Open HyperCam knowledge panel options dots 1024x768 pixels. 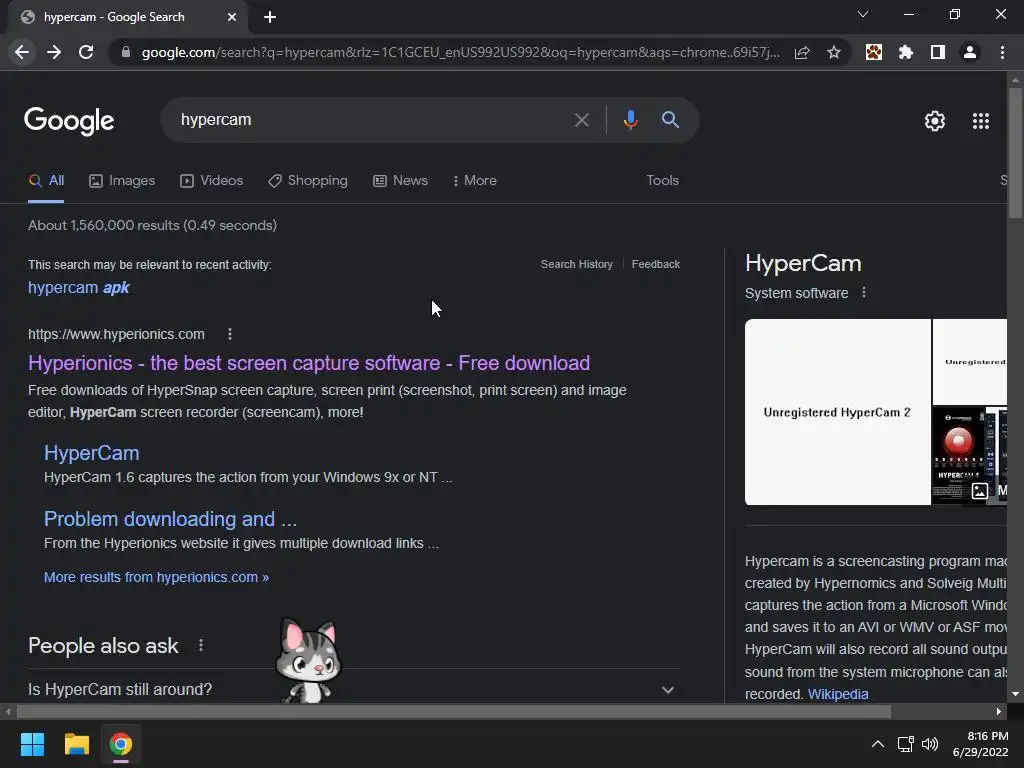(x=864, y=293)
